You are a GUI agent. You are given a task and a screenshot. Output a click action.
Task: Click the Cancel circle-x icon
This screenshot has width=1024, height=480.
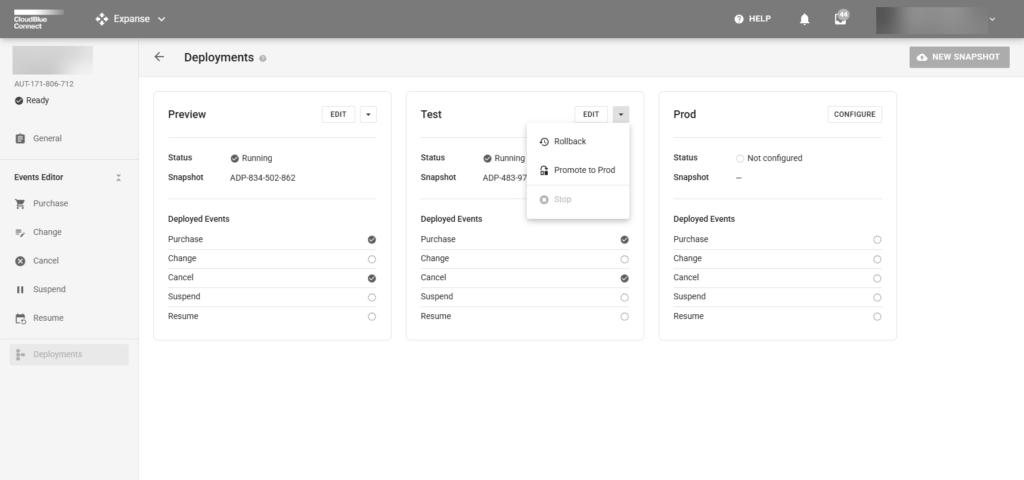tap(20, 261)
